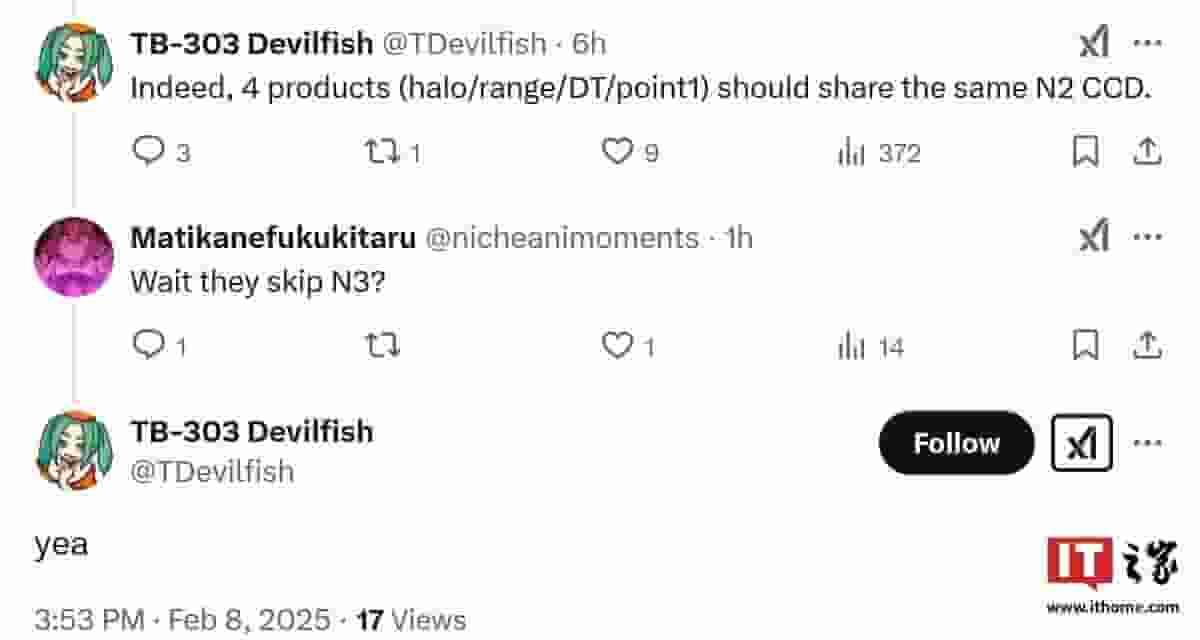The height and width of the screenshot is (640, 1200).
Task: View analytics showing 372 views
Action: click(x=851, y=153)
